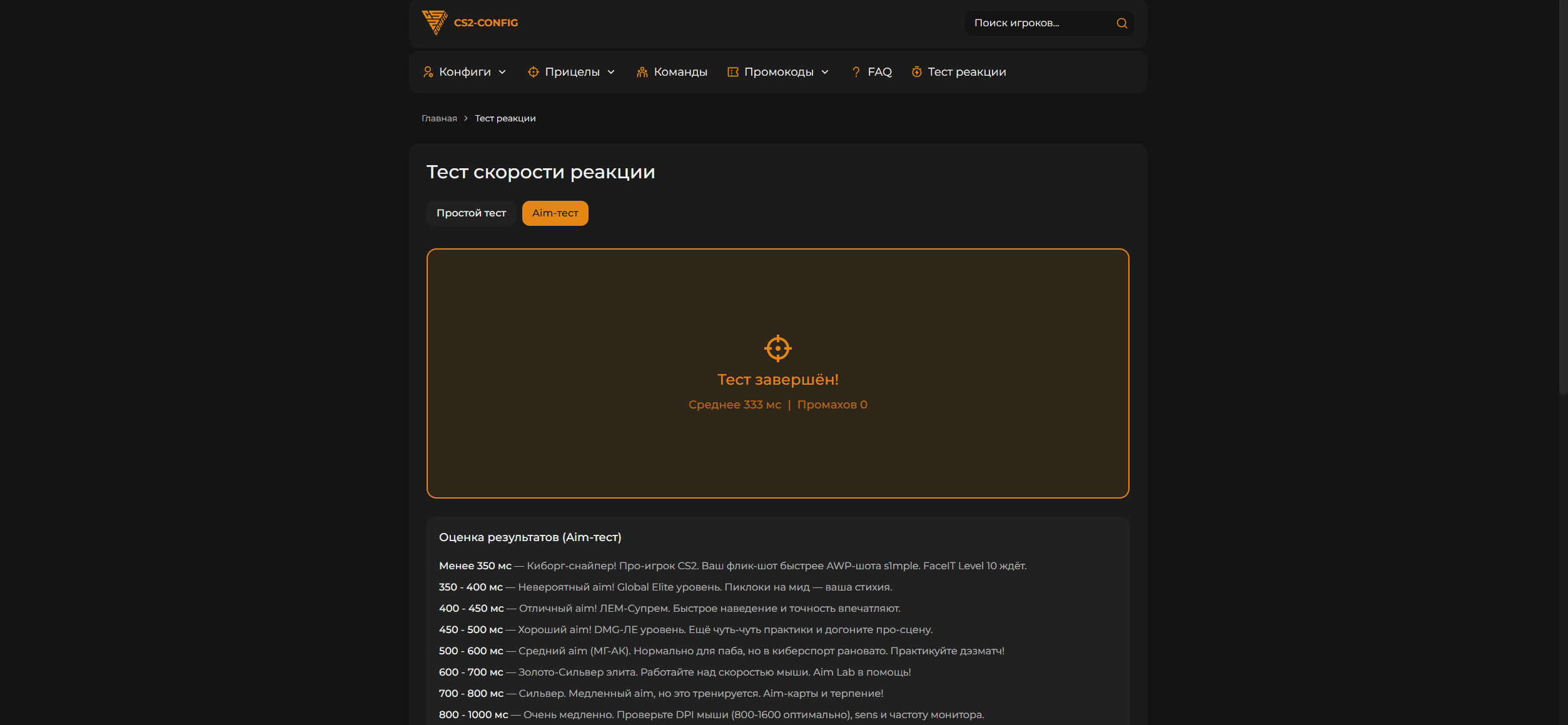Viewport: 1568px width, 725px height.
Task: Click the CS2-CONFIG site title link
Action: point(486,23)
